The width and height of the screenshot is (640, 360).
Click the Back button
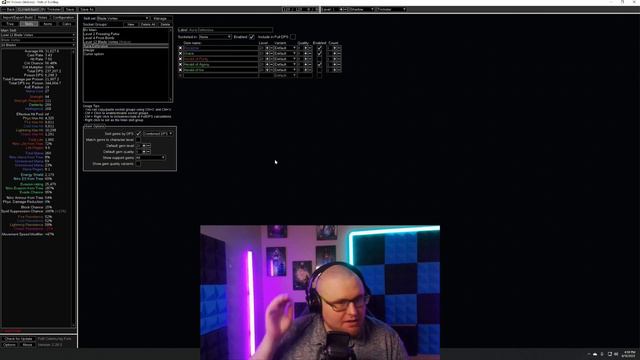pos(8,9)
